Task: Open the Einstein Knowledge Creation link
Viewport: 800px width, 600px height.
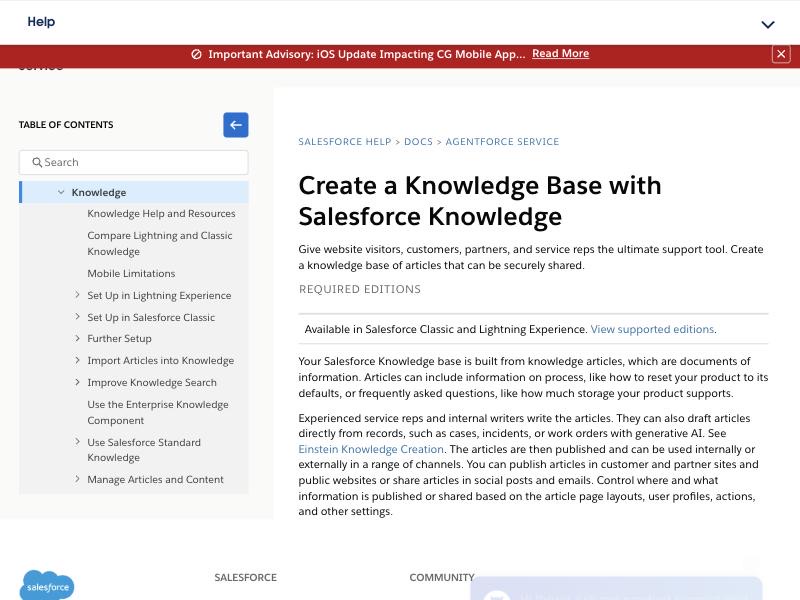Action: coord(371,449)
